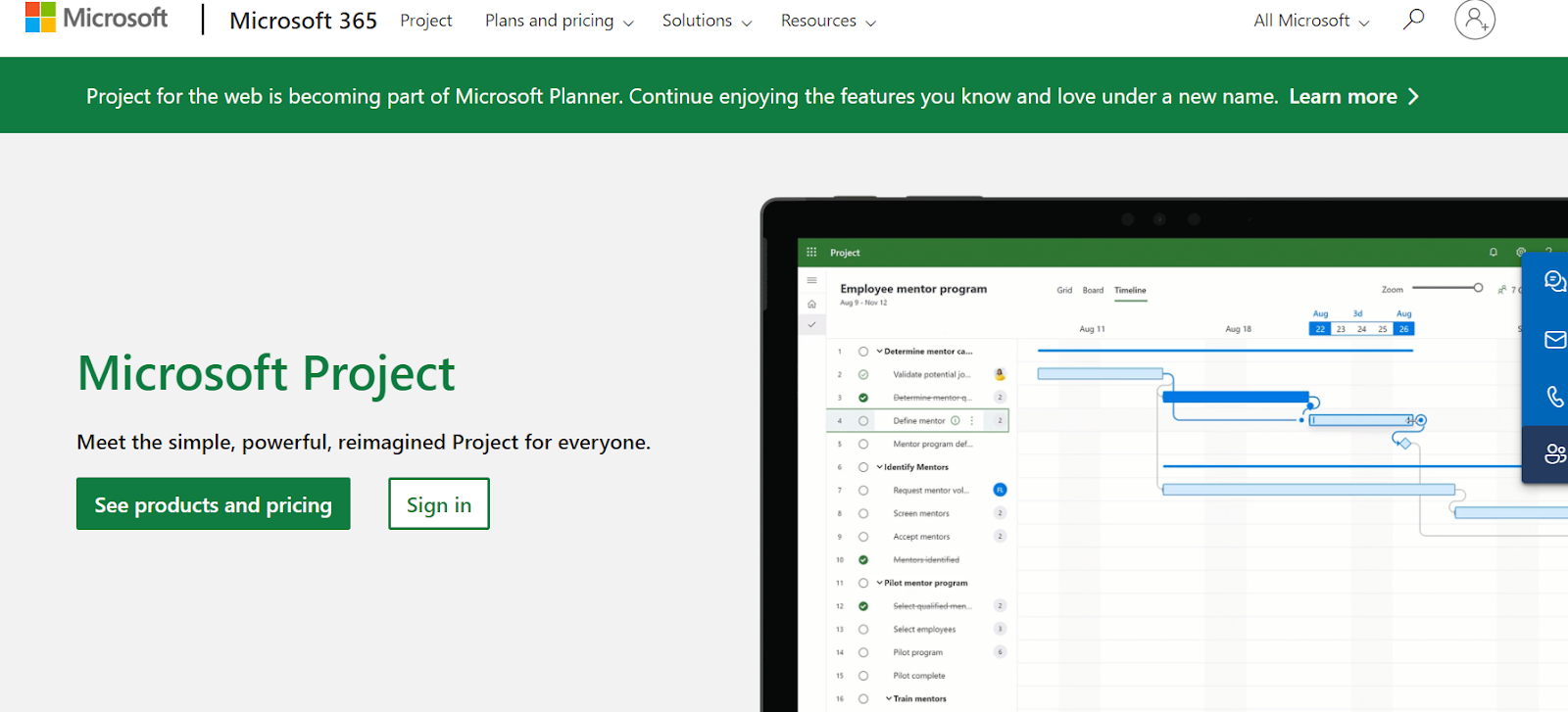Mark Screen mentors task complete
The image size is (1568, 712).
pyautogui.click(x=863, y=513)
